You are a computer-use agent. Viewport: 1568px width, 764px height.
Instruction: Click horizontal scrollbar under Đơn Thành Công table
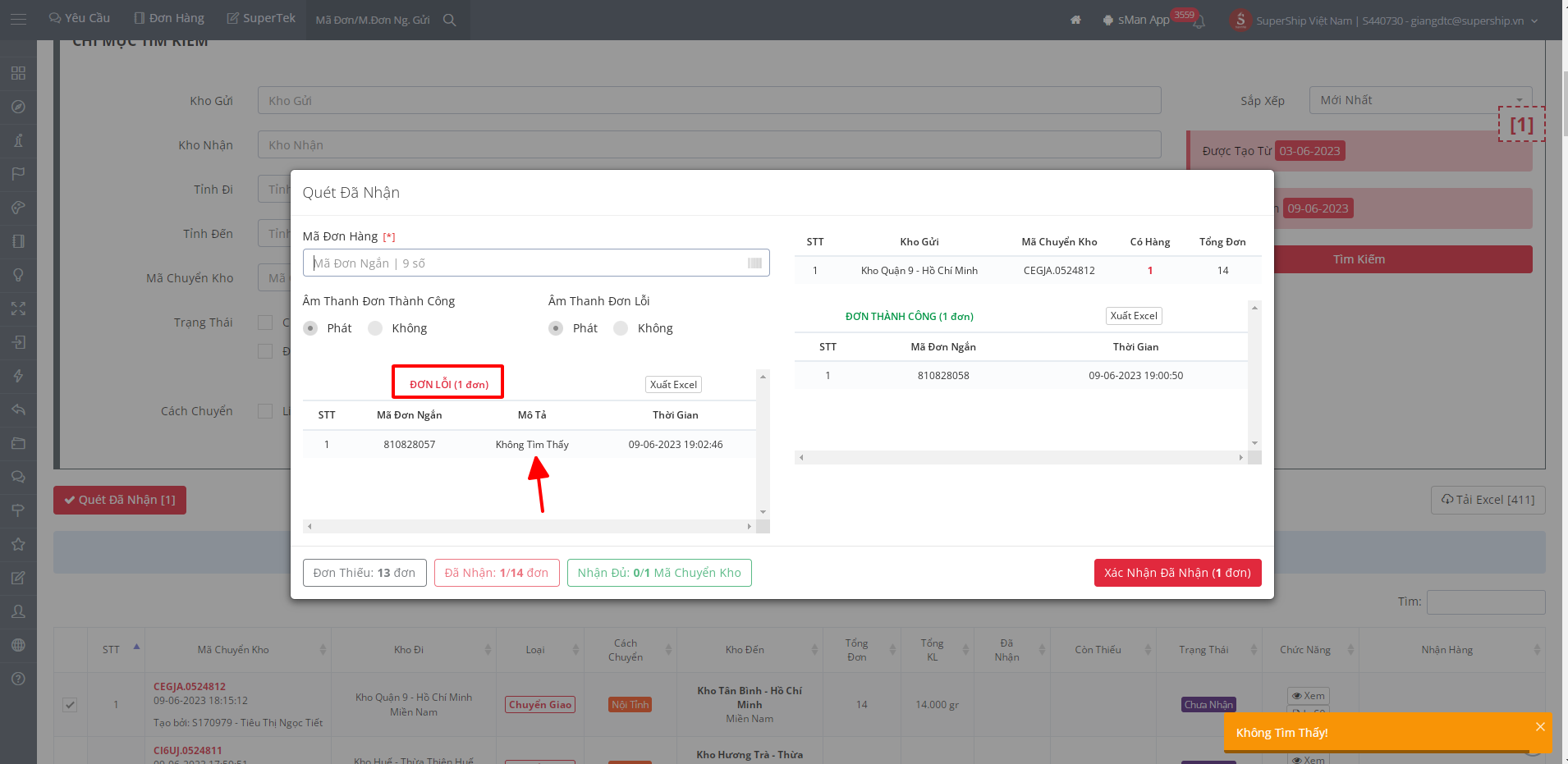pos(1021,457)
